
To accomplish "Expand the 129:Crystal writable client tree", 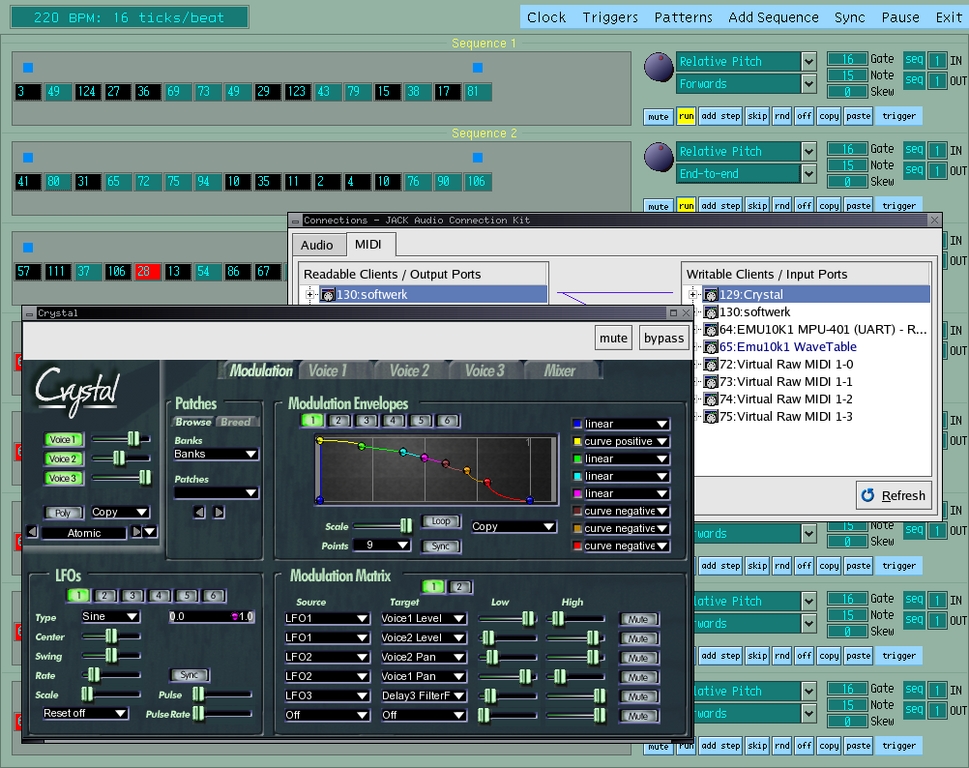I will point(693,295).
